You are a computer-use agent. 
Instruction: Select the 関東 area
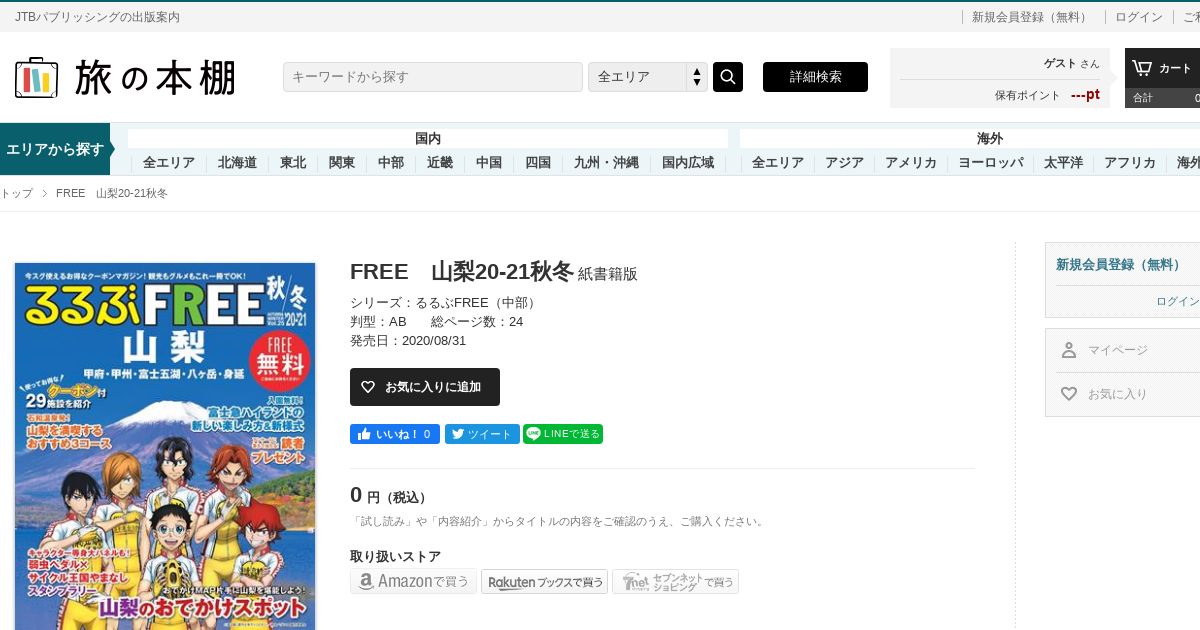click(342, 163)
